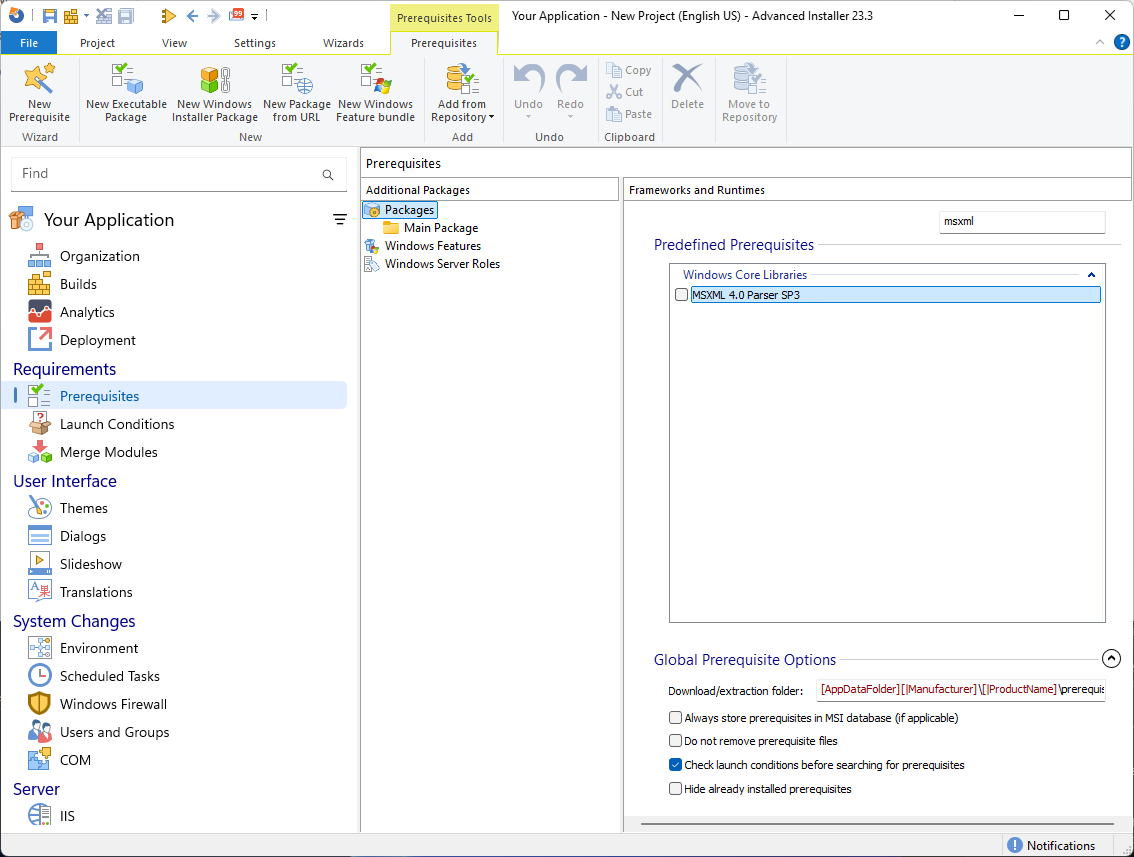Screen dimensions: 1134x857
Task: Collapse the Global Prerequisite Options section
Action: (x=1111, y=659)
